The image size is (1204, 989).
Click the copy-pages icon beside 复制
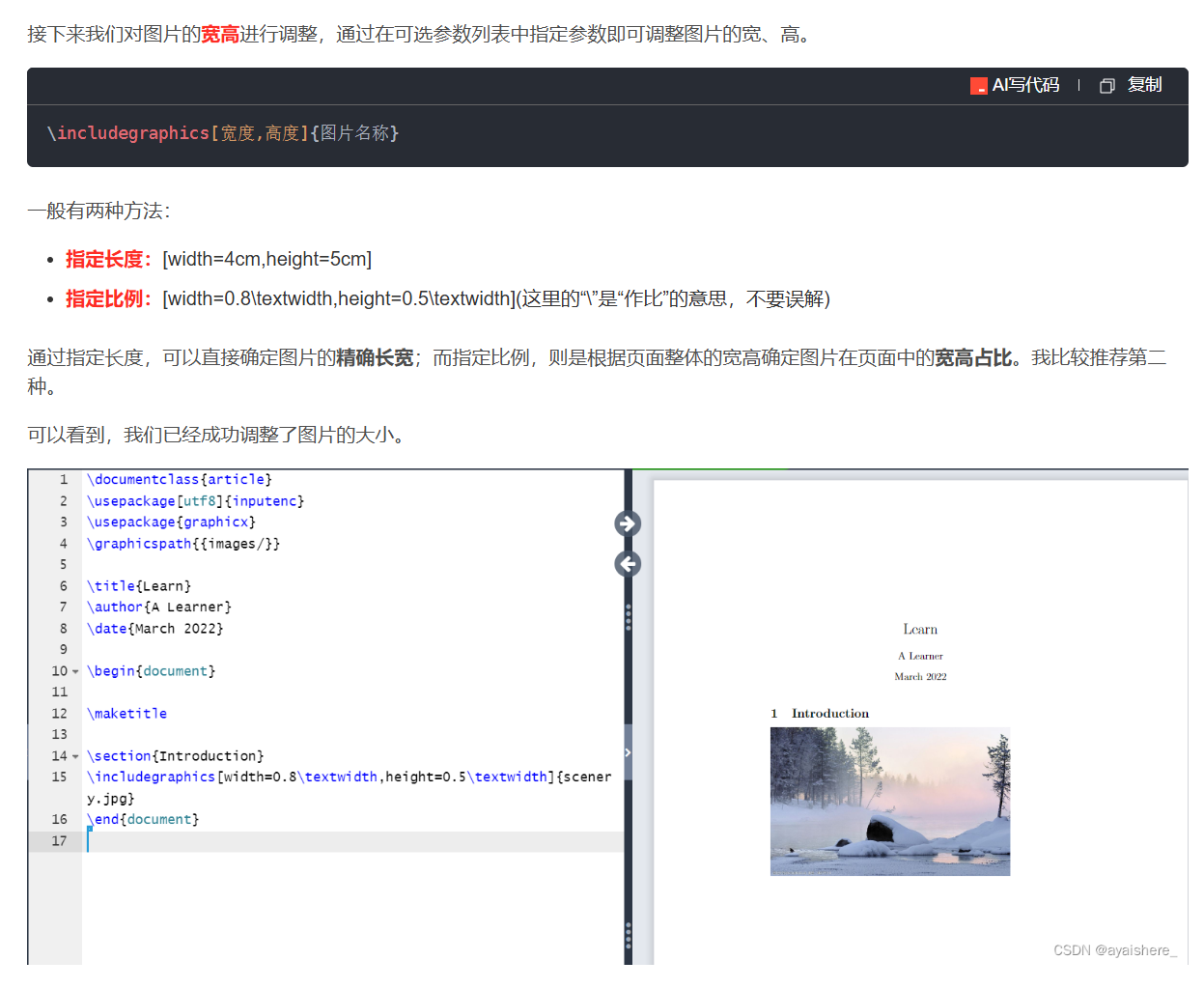tap(1106, 85)
